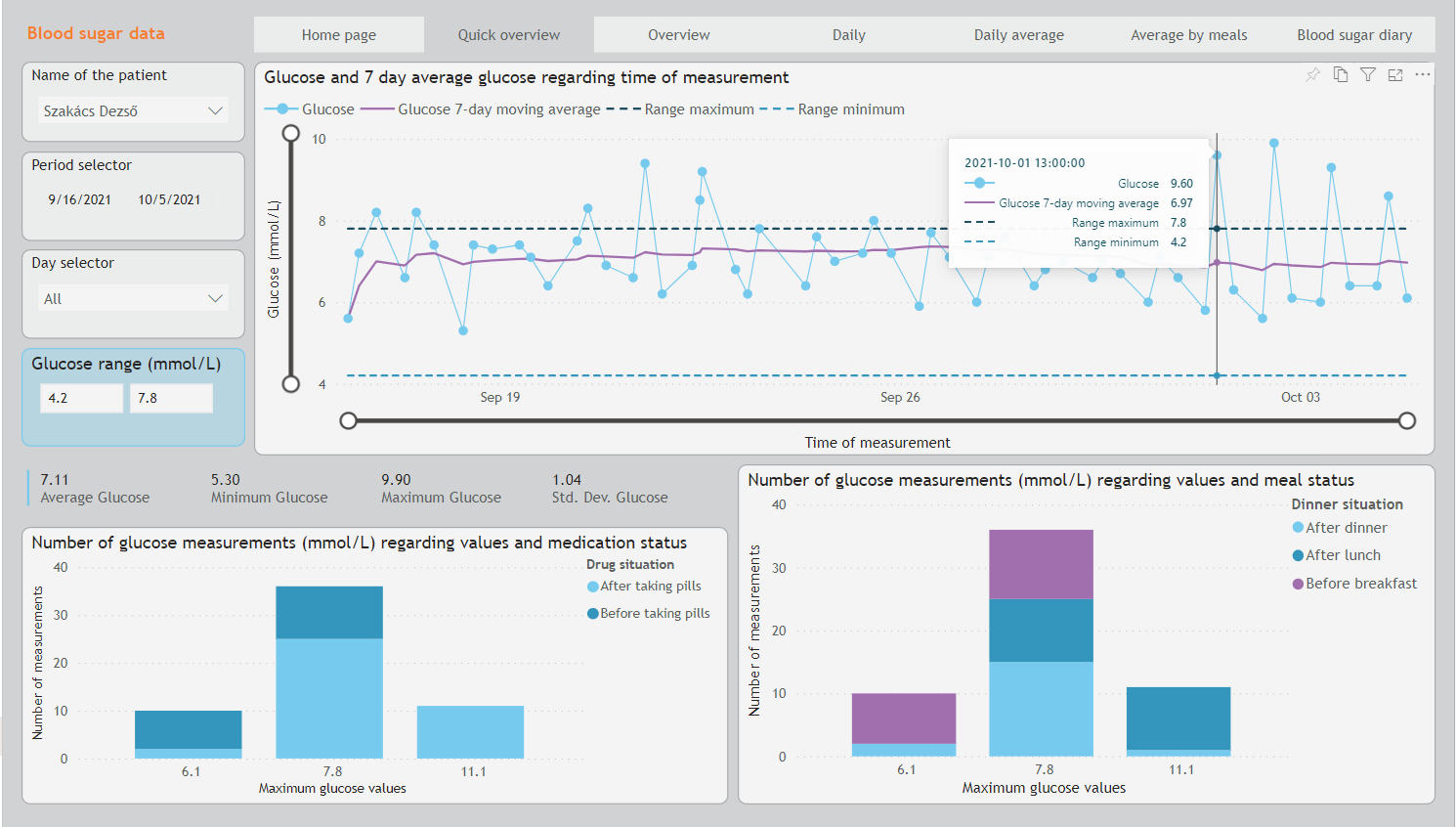The height and width of the screenshot is (827, 1456).
Task: Click dark After lunch segment of 7.8 meal bar
Action: tap(1041, 631)
